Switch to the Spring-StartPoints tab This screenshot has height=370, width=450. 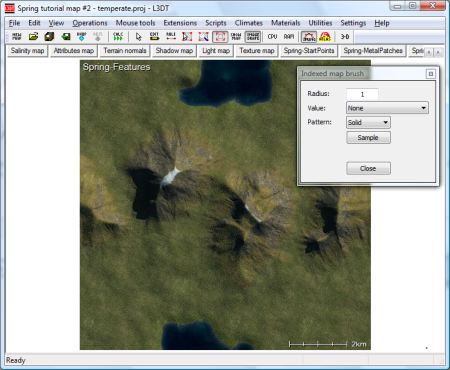(309, 51)
